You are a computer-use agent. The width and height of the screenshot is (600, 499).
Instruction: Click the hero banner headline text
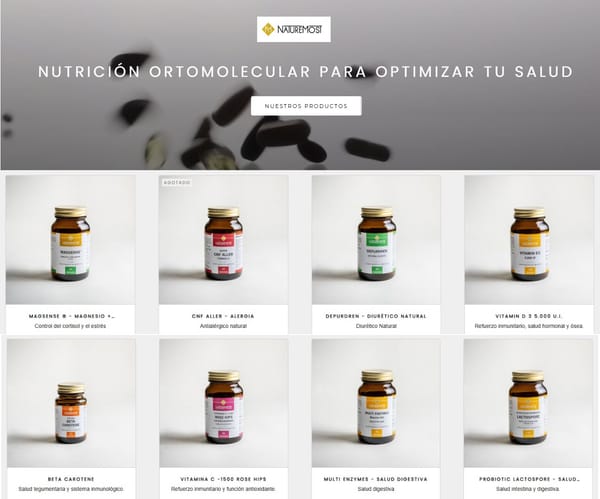[x=306, y=72]
